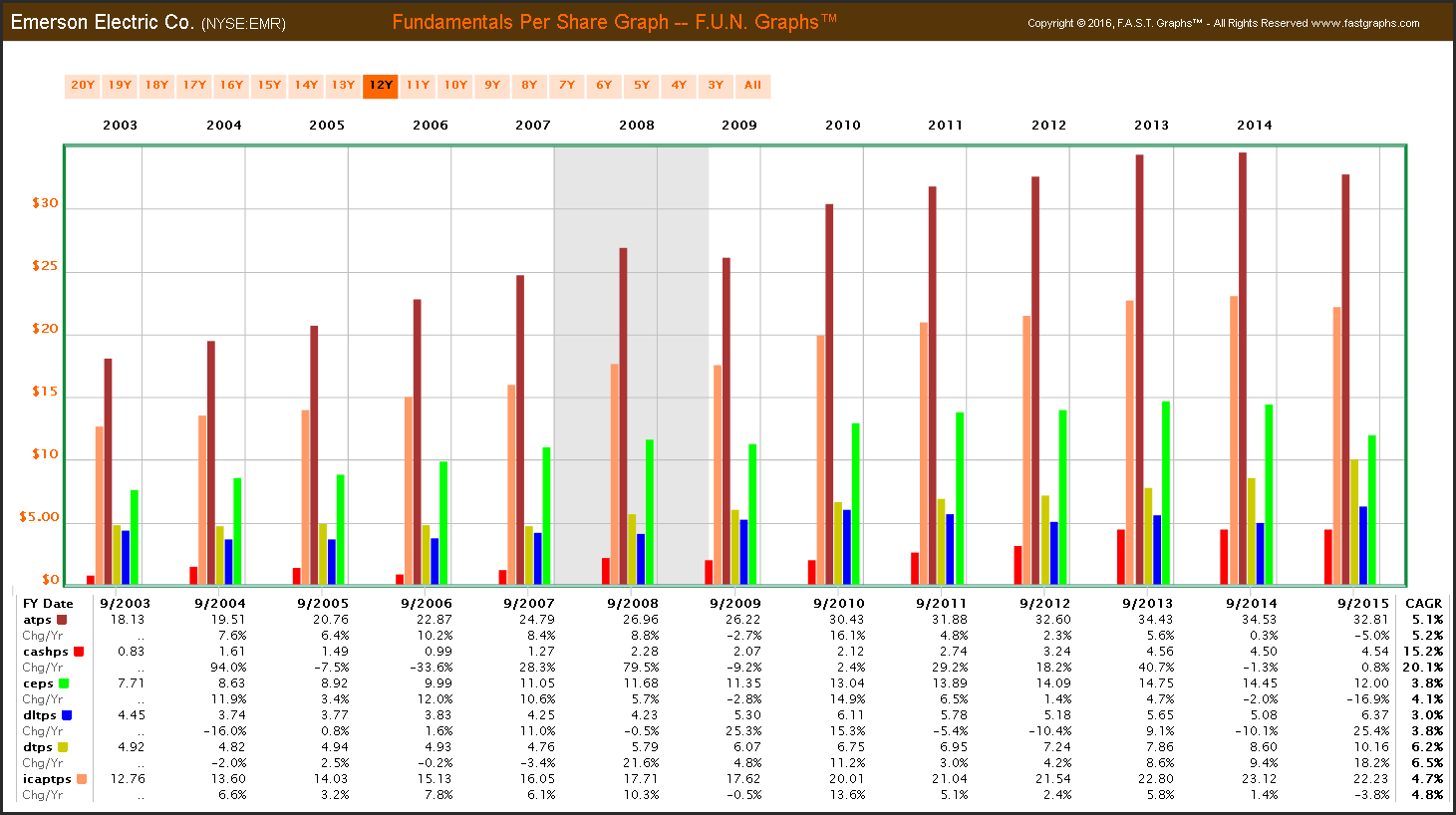Viewport: 1456px width, 815px height.
Task: Click the 2008 green ceps bar
Action: tap(650, 512)
